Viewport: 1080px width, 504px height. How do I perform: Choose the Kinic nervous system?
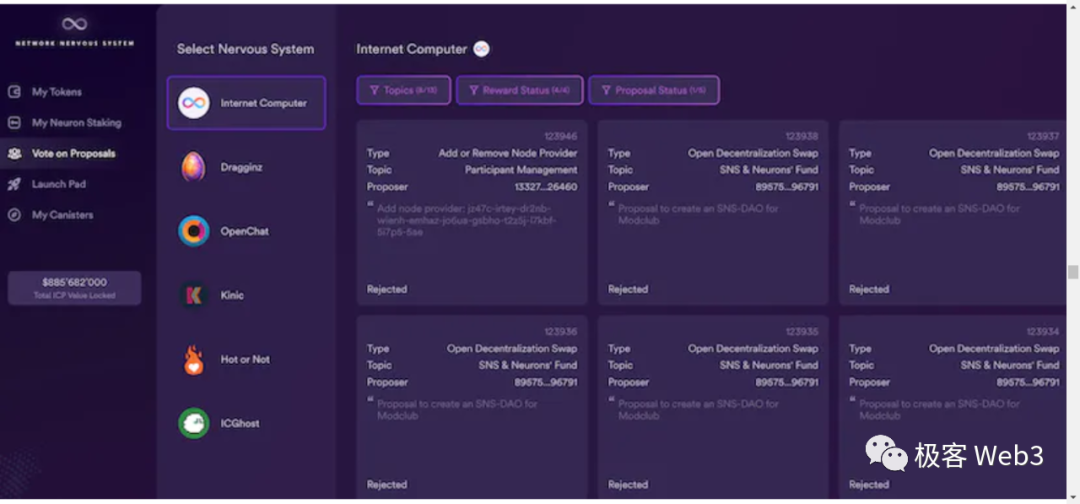pos(246,295)
